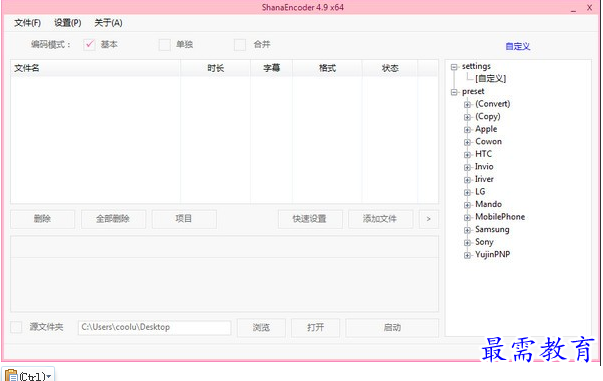Expand the Iriver preset node

point(467,180)
